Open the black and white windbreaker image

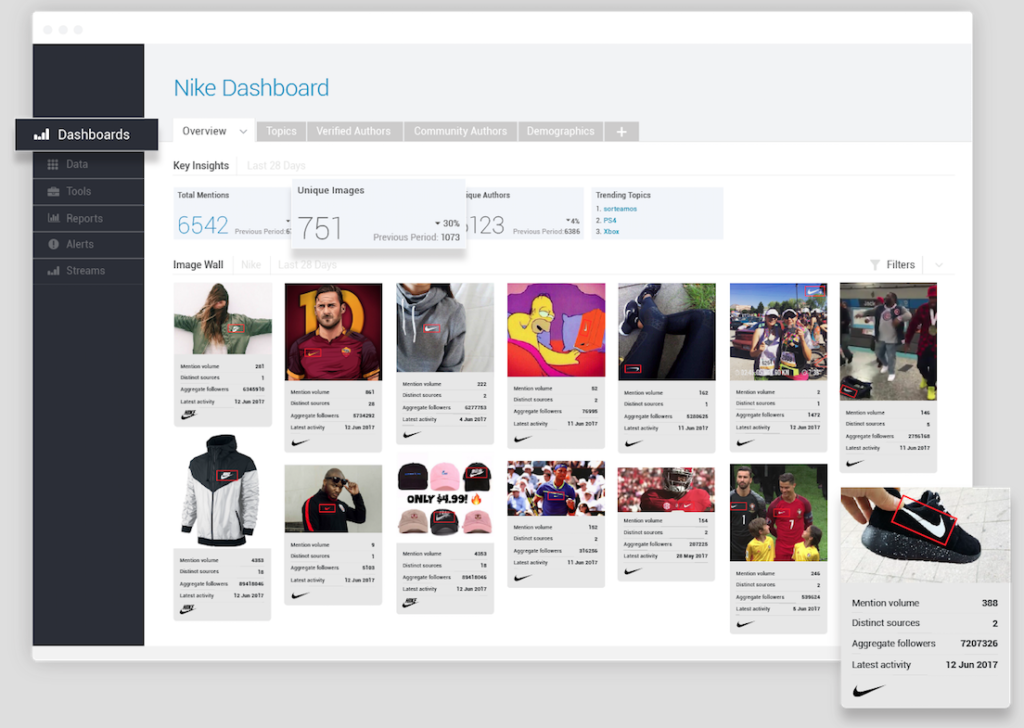point(222,491)
